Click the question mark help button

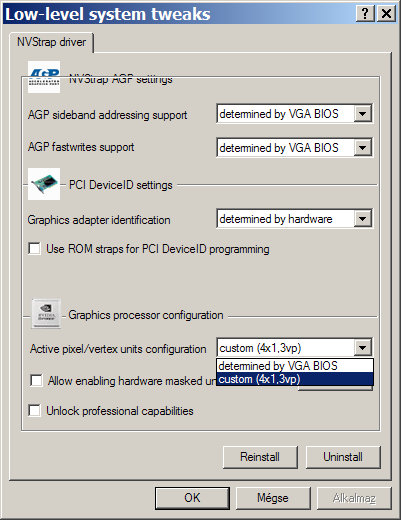coord(365,14)
